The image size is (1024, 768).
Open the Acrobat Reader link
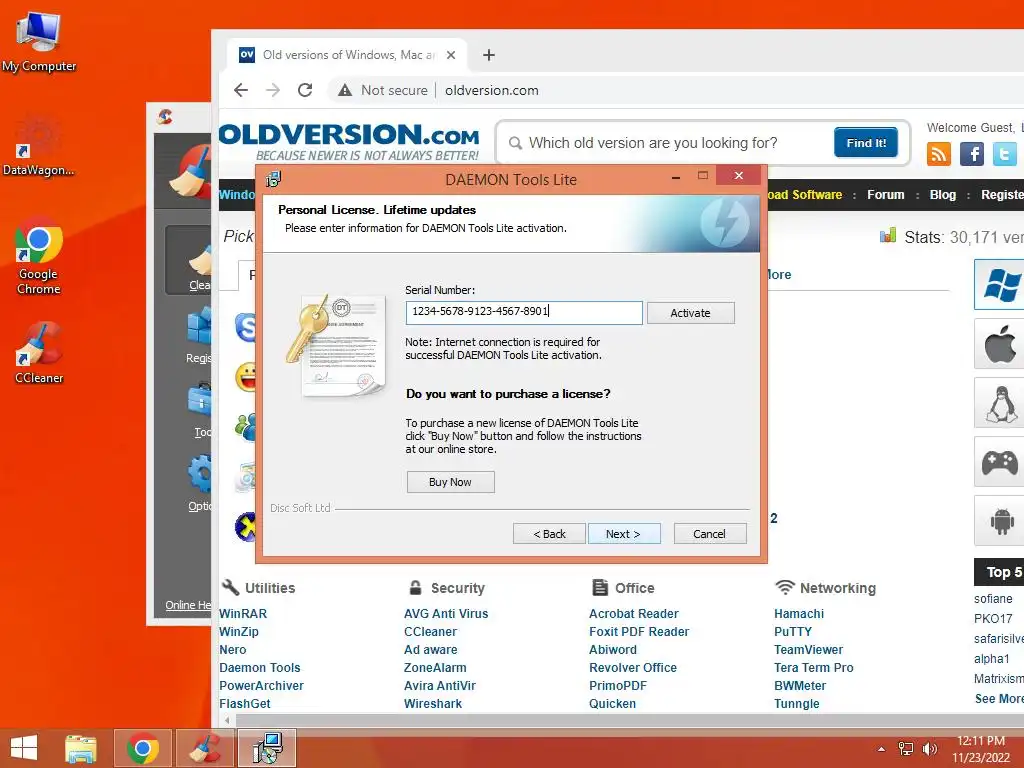[633, 614]
